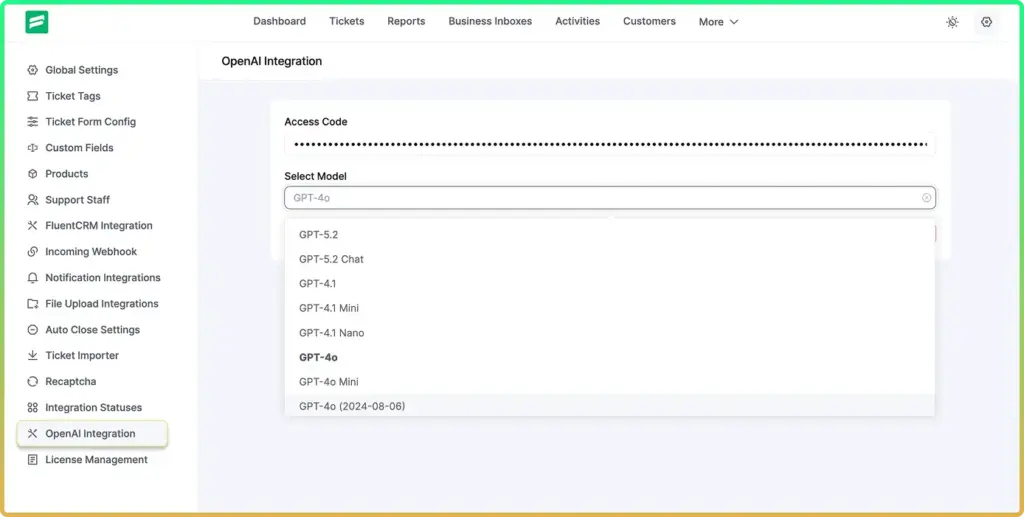Choose GPT-4o (2024-08-06) option
1024x517 pixels.
[x=610, y=406]
